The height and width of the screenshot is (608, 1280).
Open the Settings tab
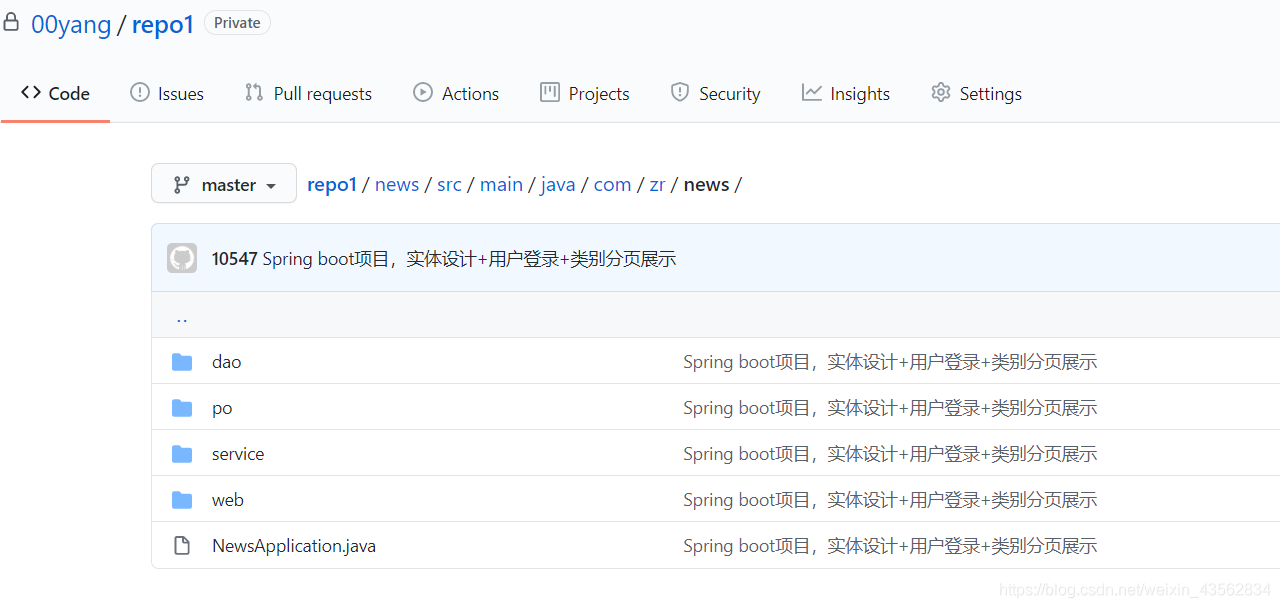(x=976, y=92)
